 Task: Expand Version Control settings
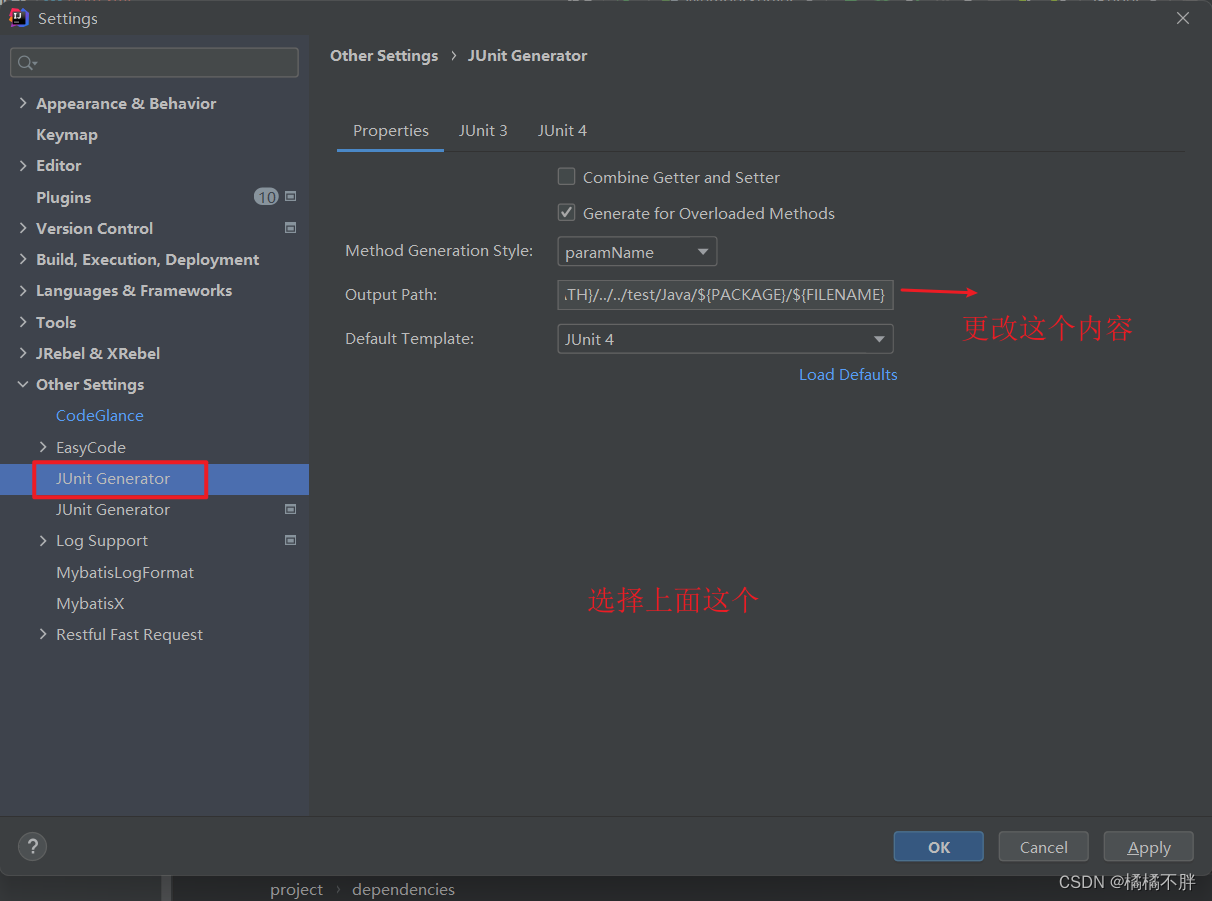tap(23, 228)
